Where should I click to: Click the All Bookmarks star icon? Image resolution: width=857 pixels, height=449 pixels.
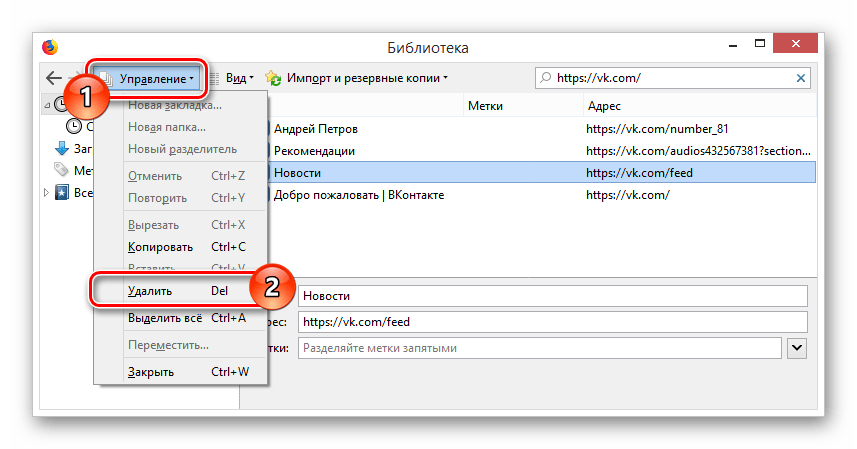[62, 192]
